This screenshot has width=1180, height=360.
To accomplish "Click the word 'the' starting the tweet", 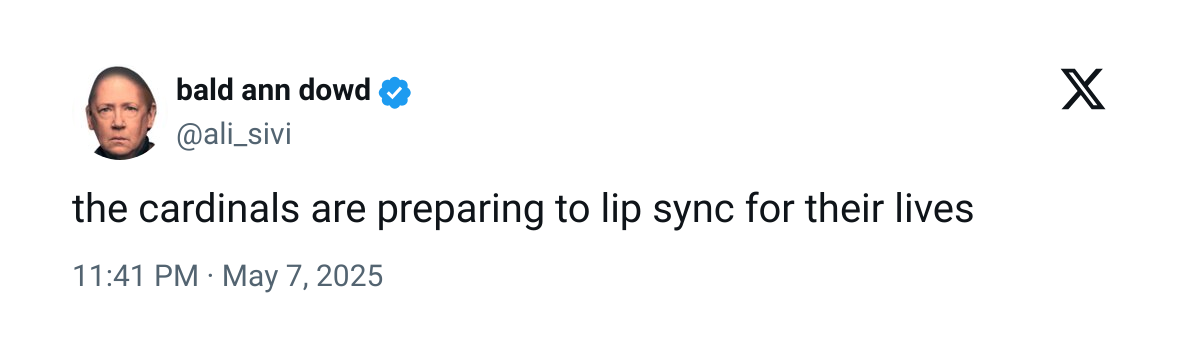I will (x=101, y=210).
